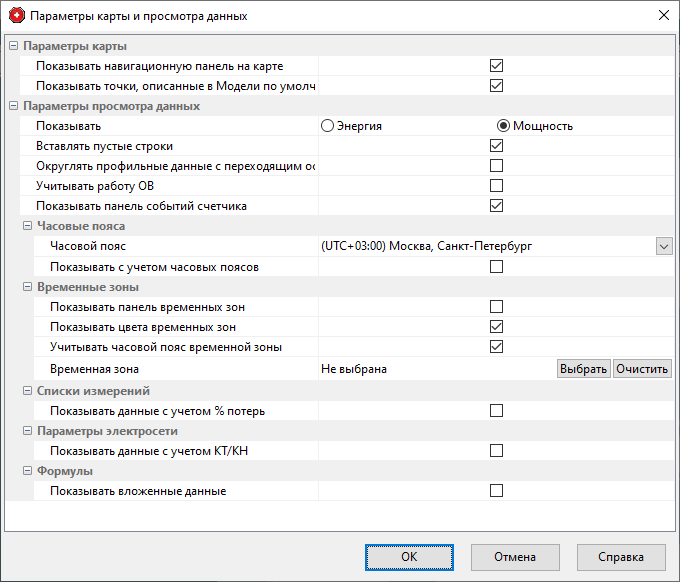Enable Показывать с учетом часовых поясов
The width and height of the screenshot is (680, 582).
(x=496, y=267)
